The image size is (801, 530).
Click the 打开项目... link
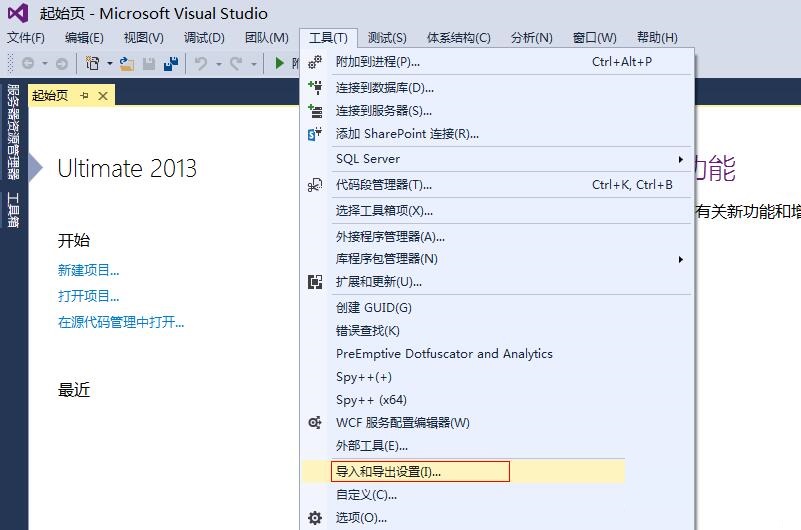pyautogui.click(x=88, y=296)
